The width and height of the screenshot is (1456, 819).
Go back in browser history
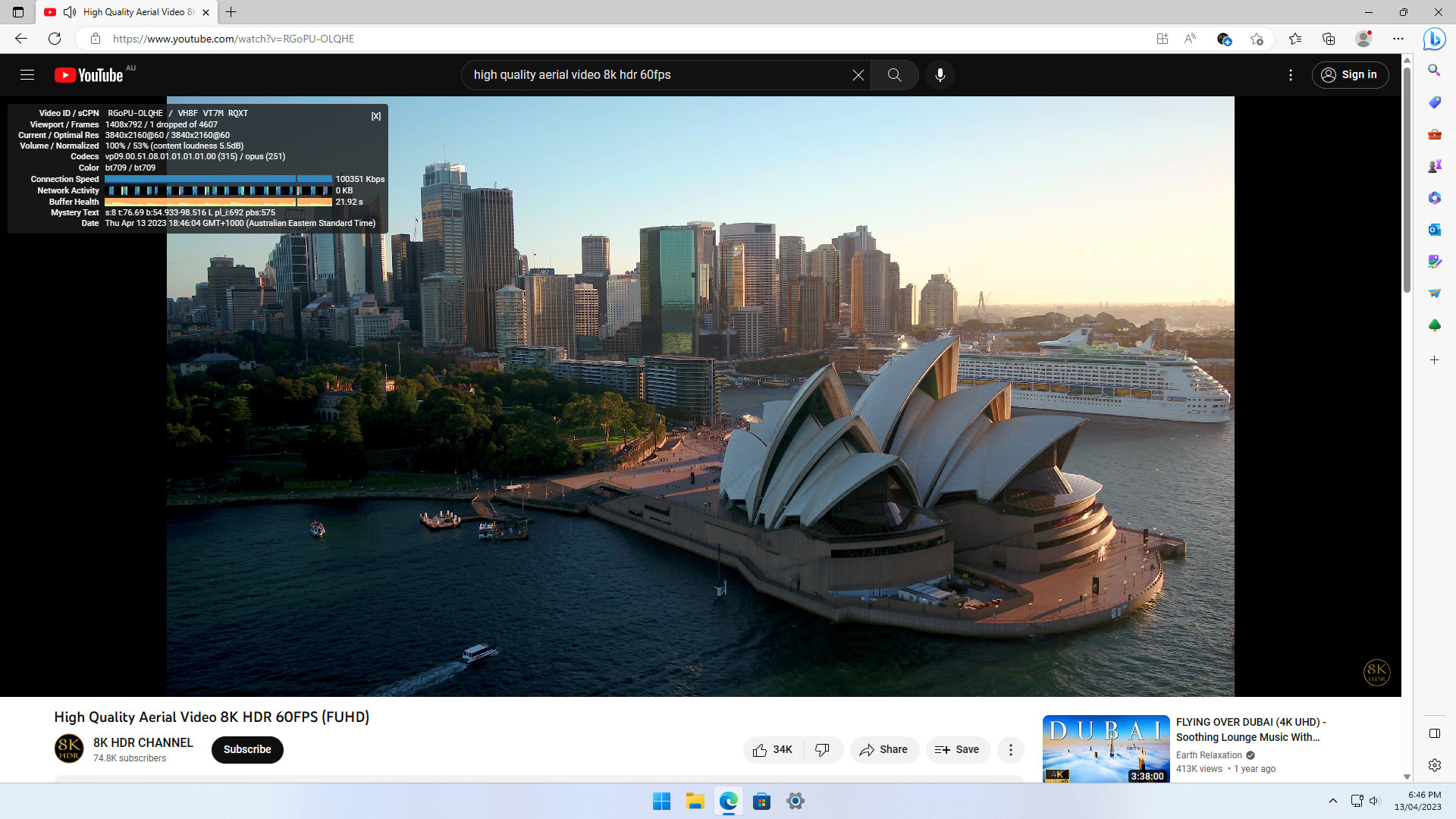[21, 39]
